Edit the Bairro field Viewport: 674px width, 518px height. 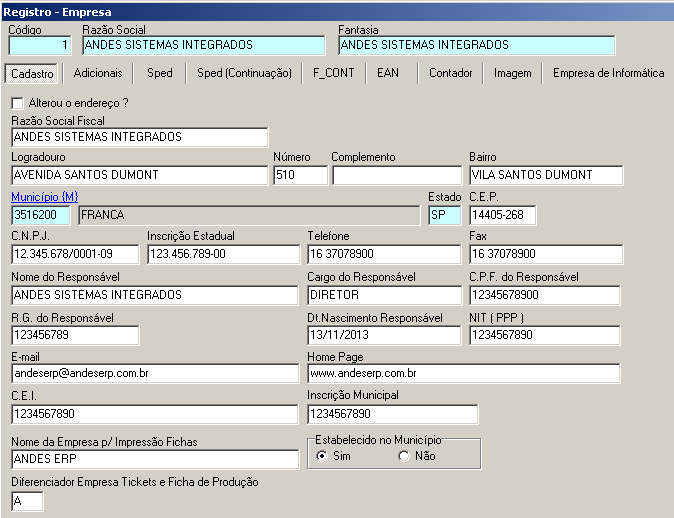coord(546,175)
